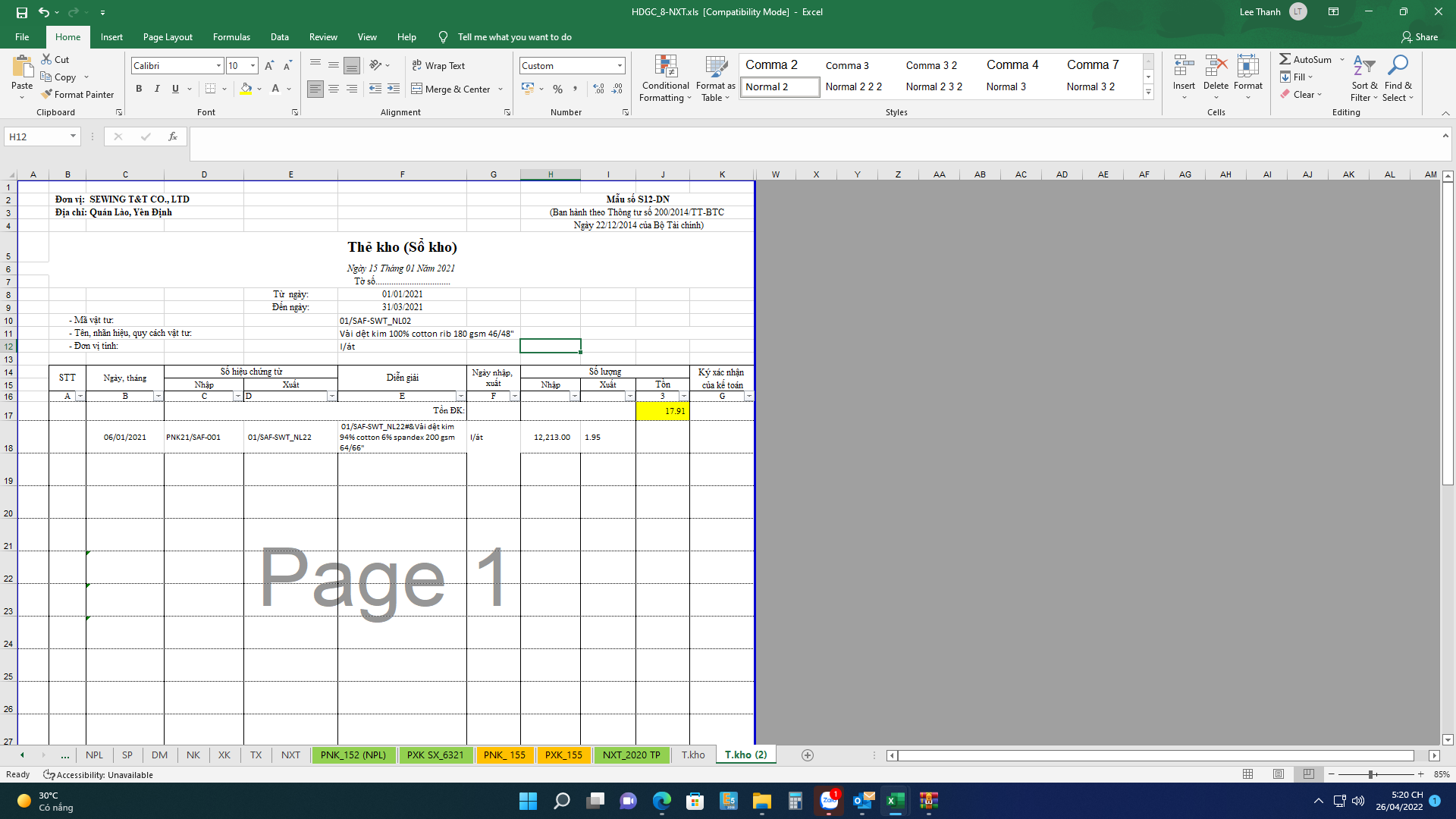The image size is (1456, 819).
Task: Click Decrease Decimal icon
Action: 617,89
